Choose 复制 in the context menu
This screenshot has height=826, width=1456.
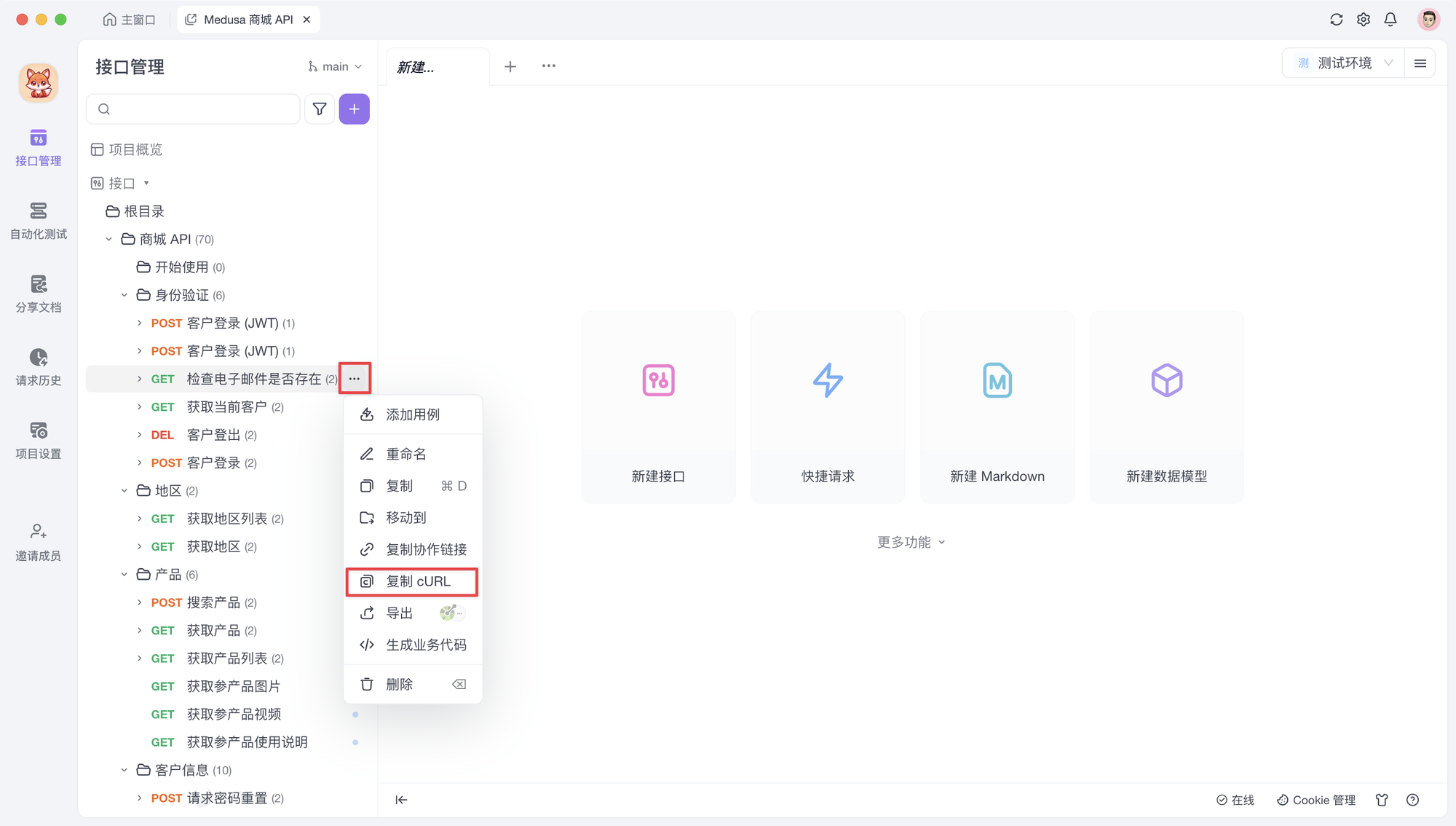413,486
